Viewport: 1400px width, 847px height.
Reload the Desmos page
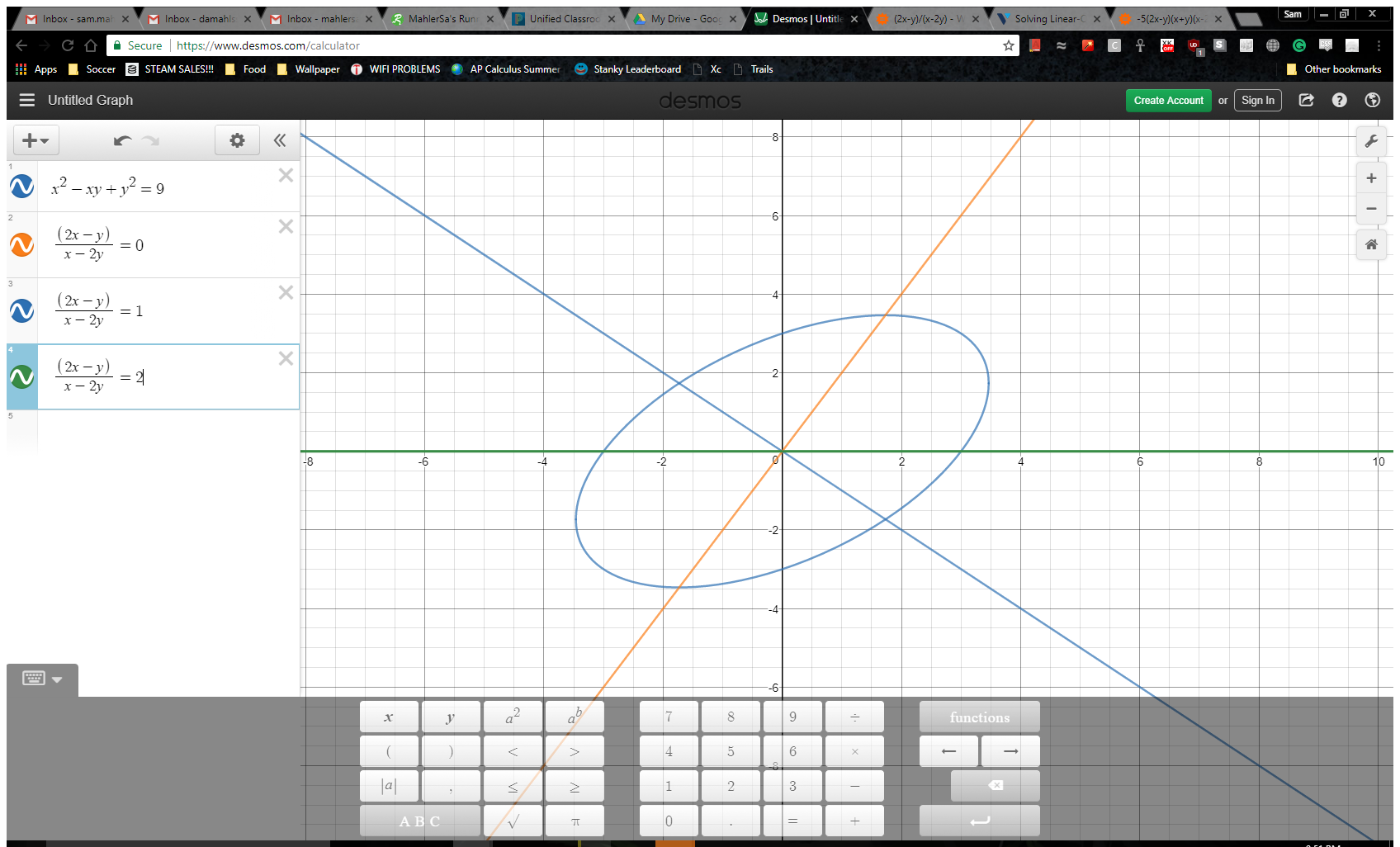point(68,45)
